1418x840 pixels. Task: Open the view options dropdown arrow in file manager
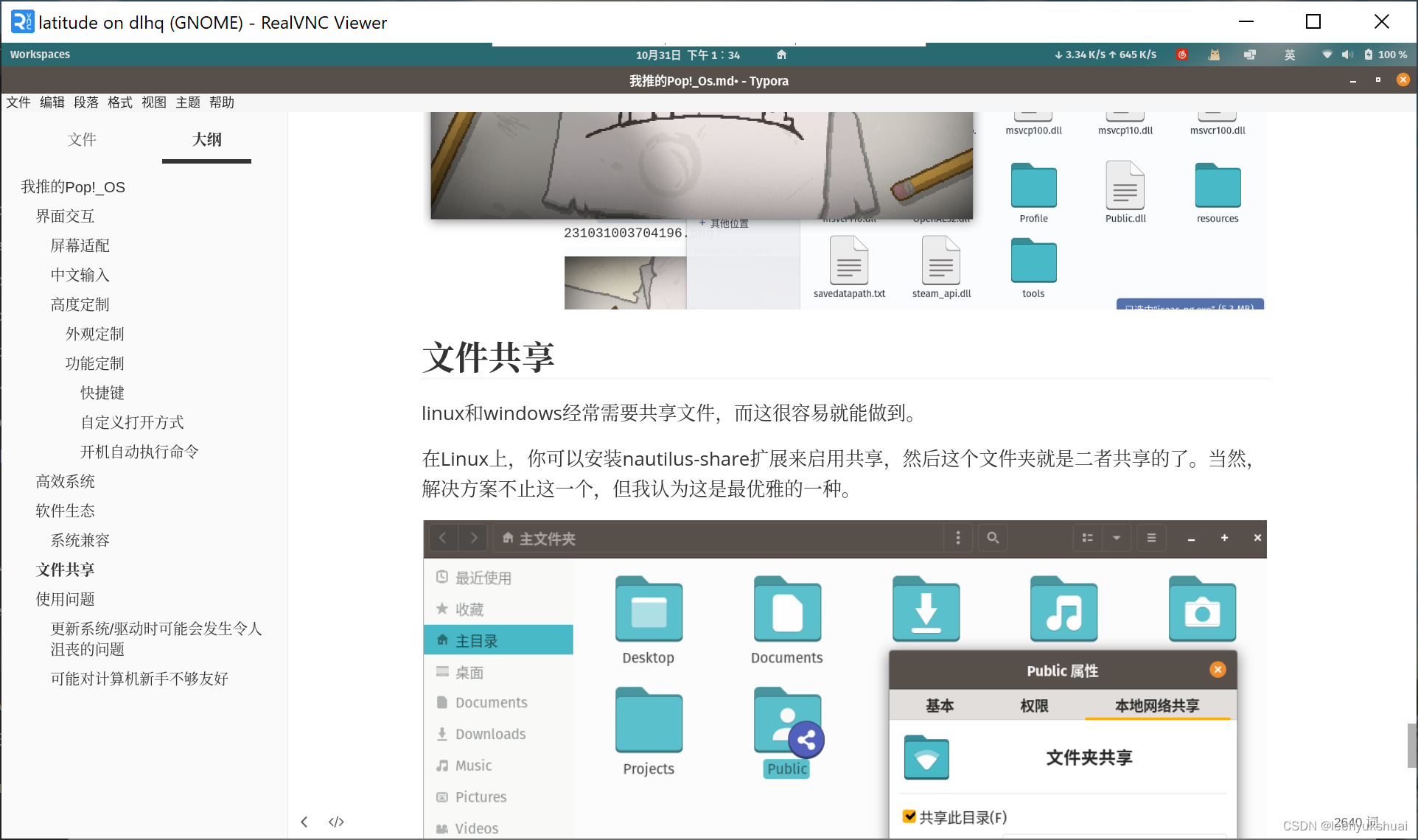pos(1117,538)
